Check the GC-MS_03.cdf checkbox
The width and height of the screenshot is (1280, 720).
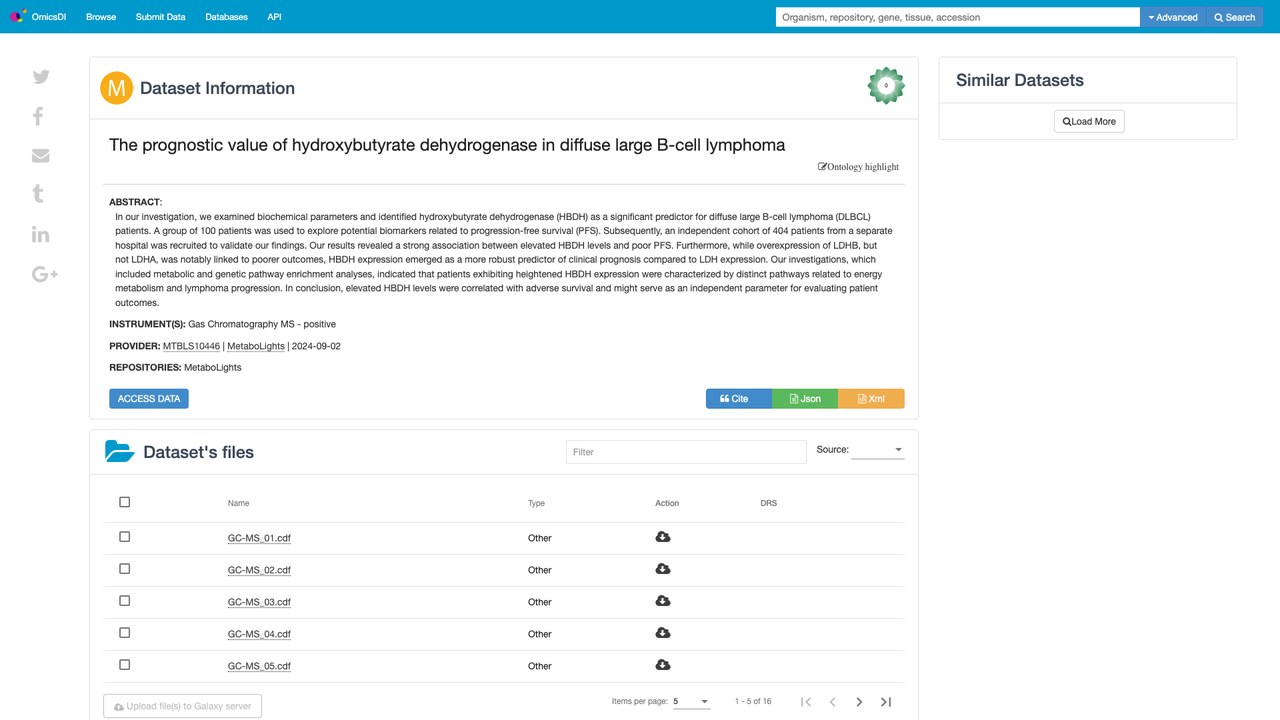point(125,601)
